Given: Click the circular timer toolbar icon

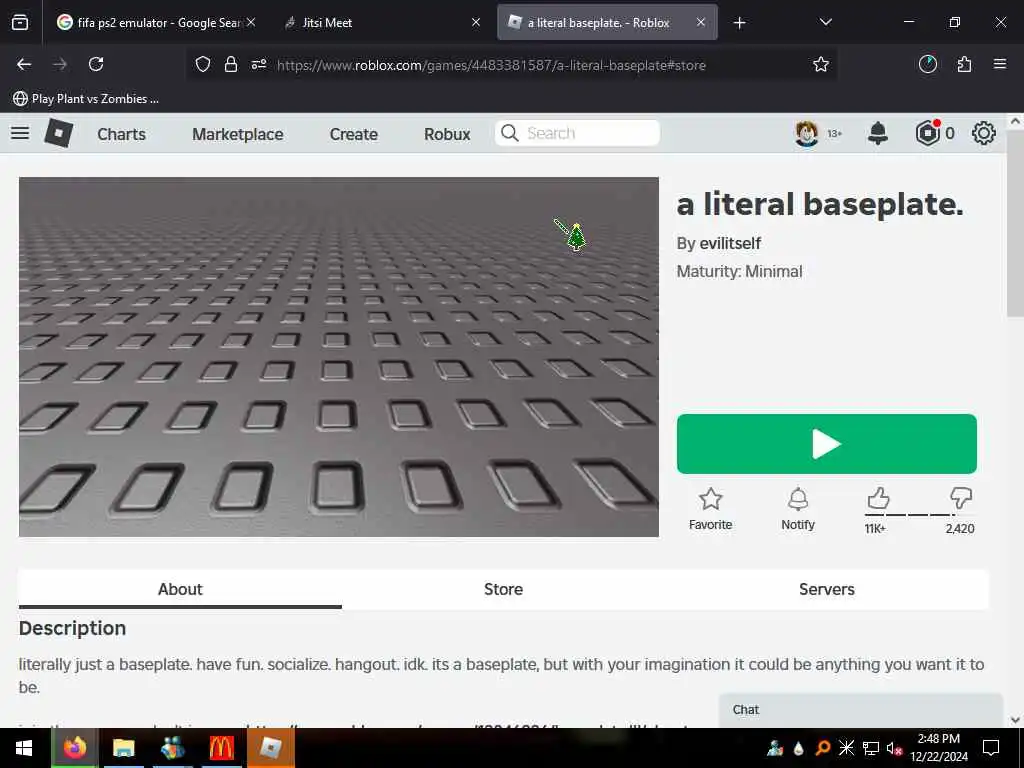Looking at the screenshot, I should coord(927,64).
